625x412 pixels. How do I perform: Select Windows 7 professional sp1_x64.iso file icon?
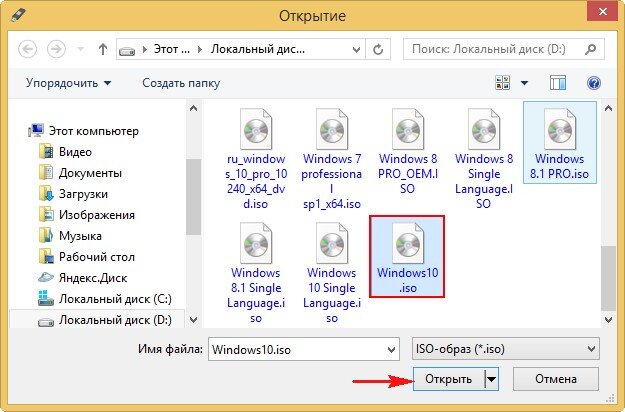pyautogui.click(x=332, y=129)
